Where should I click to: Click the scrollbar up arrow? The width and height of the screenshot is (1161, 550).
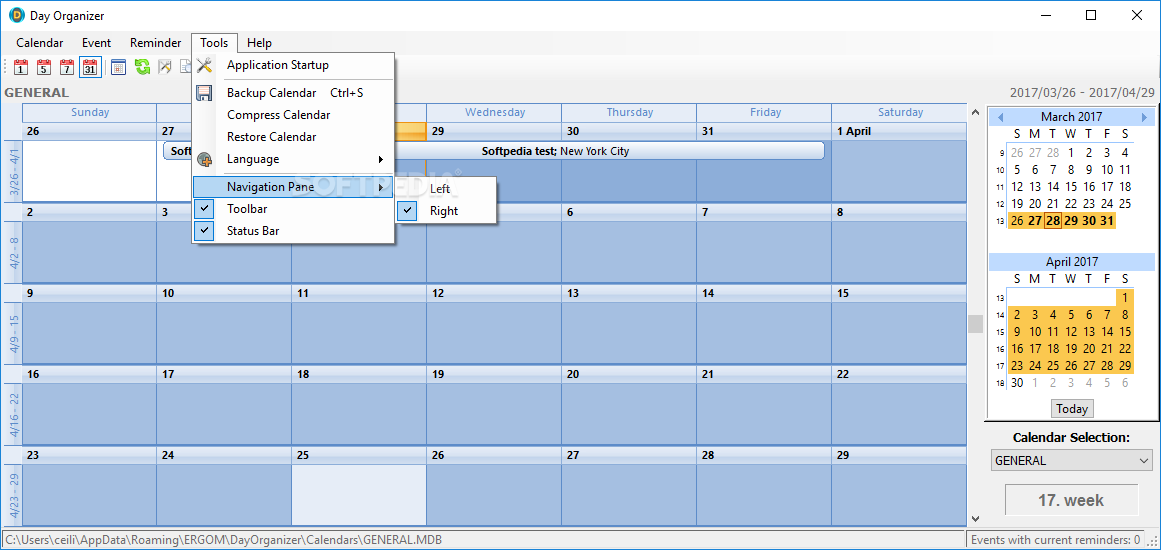(975, 113)
